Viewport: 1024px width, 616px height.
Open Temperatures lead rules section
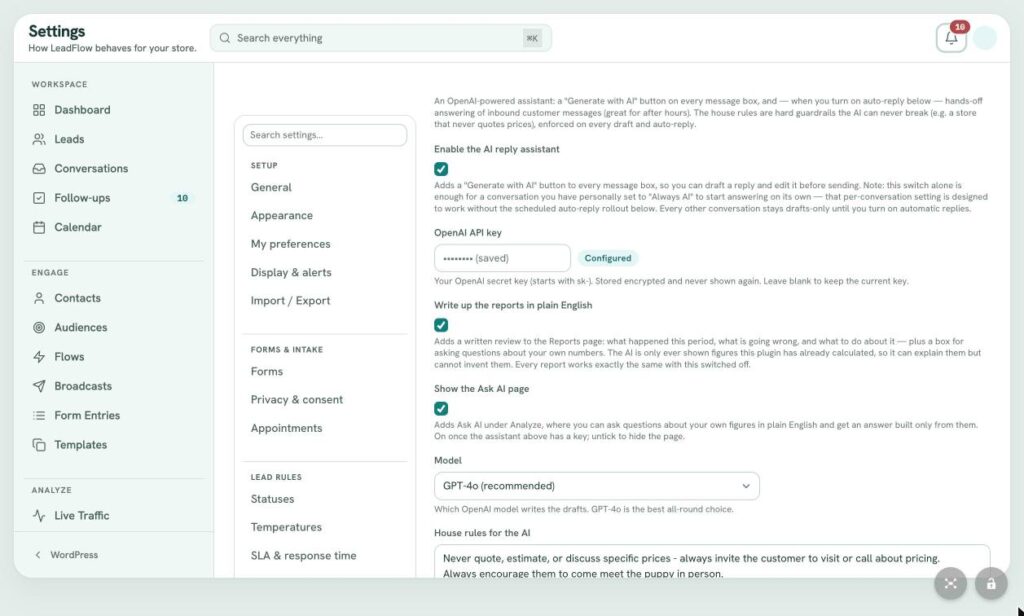click(286, 527)
